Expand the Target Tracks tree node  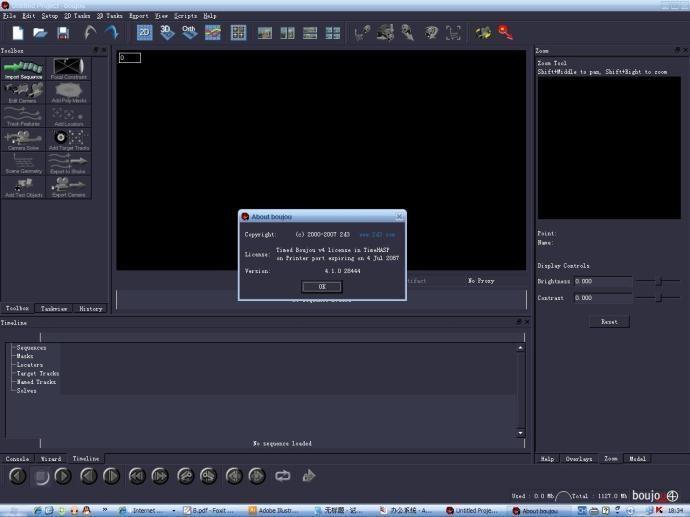coord(37,373)
